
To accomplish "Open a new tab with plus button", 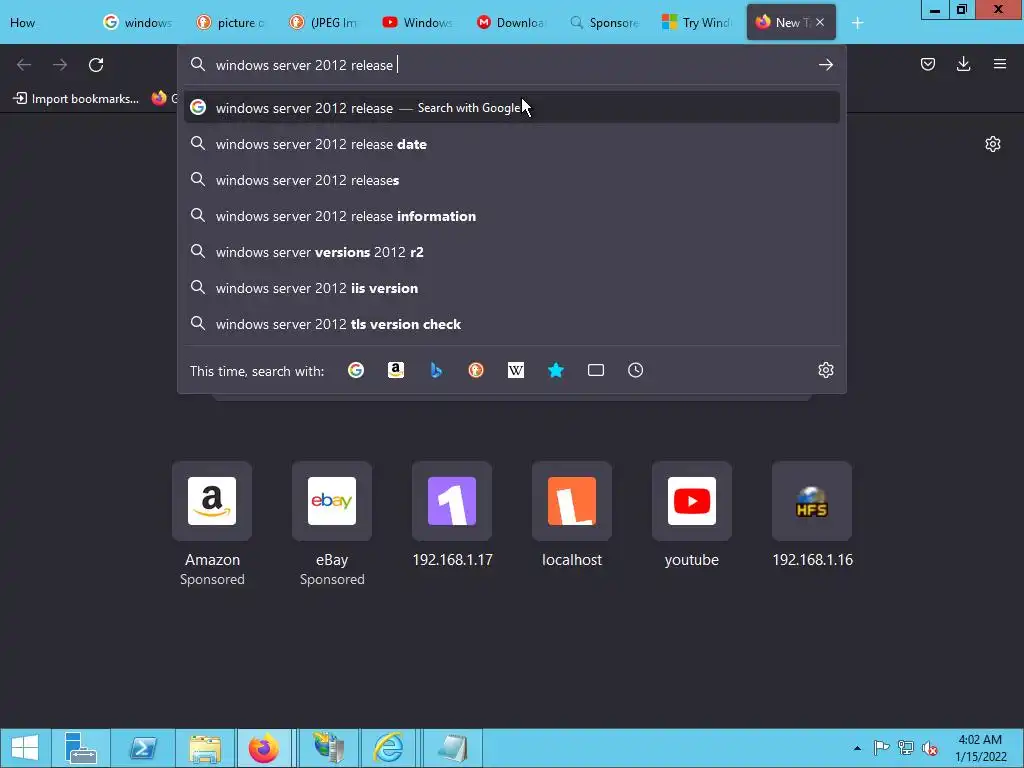I will click(857, 23).
